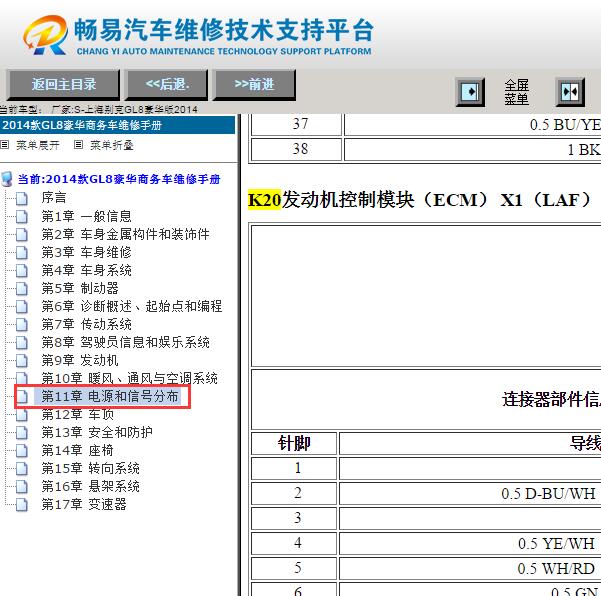Click page icon beside 第7章 传动系统

point(22,324)
